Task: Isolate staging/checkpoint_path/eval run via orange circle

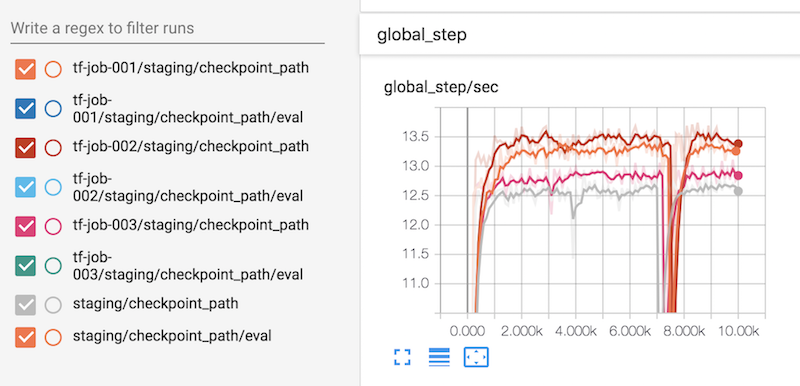Action: pyautogui.click(x=53, y=337)
